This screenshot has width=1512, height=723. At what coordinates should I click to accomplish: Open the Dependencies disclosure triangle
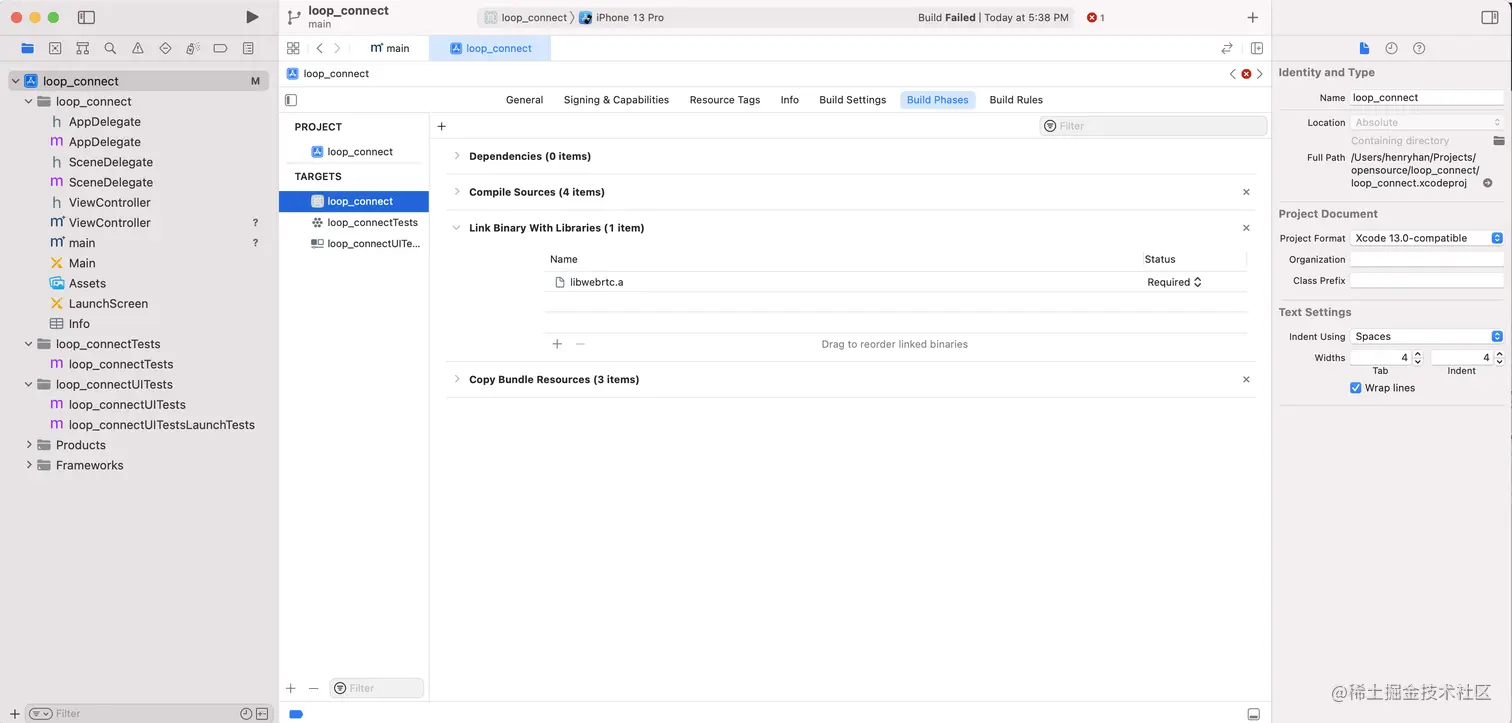457,156
